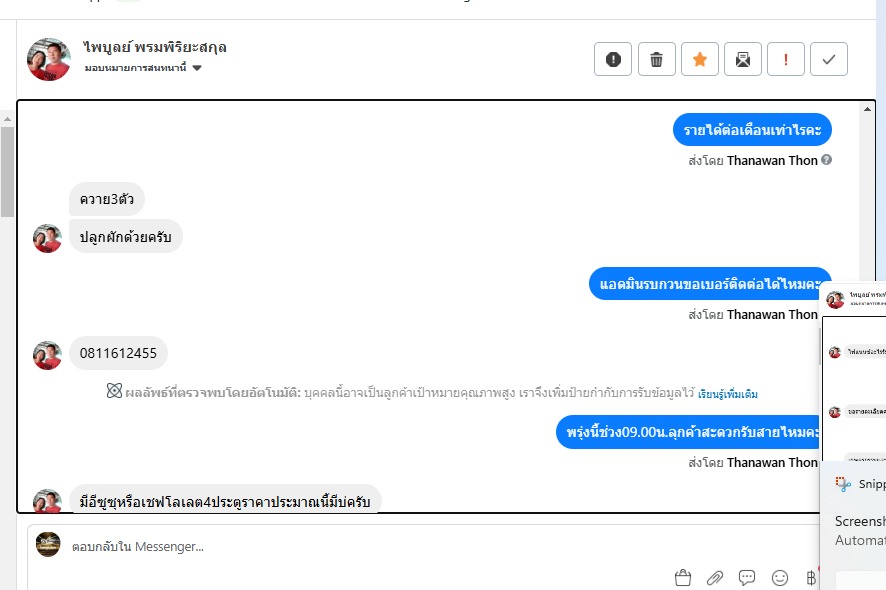This screenshot has height=590, width=886.
Task: Click the left conversation list scrollbar thumb
Action: [x=7, y=172]
